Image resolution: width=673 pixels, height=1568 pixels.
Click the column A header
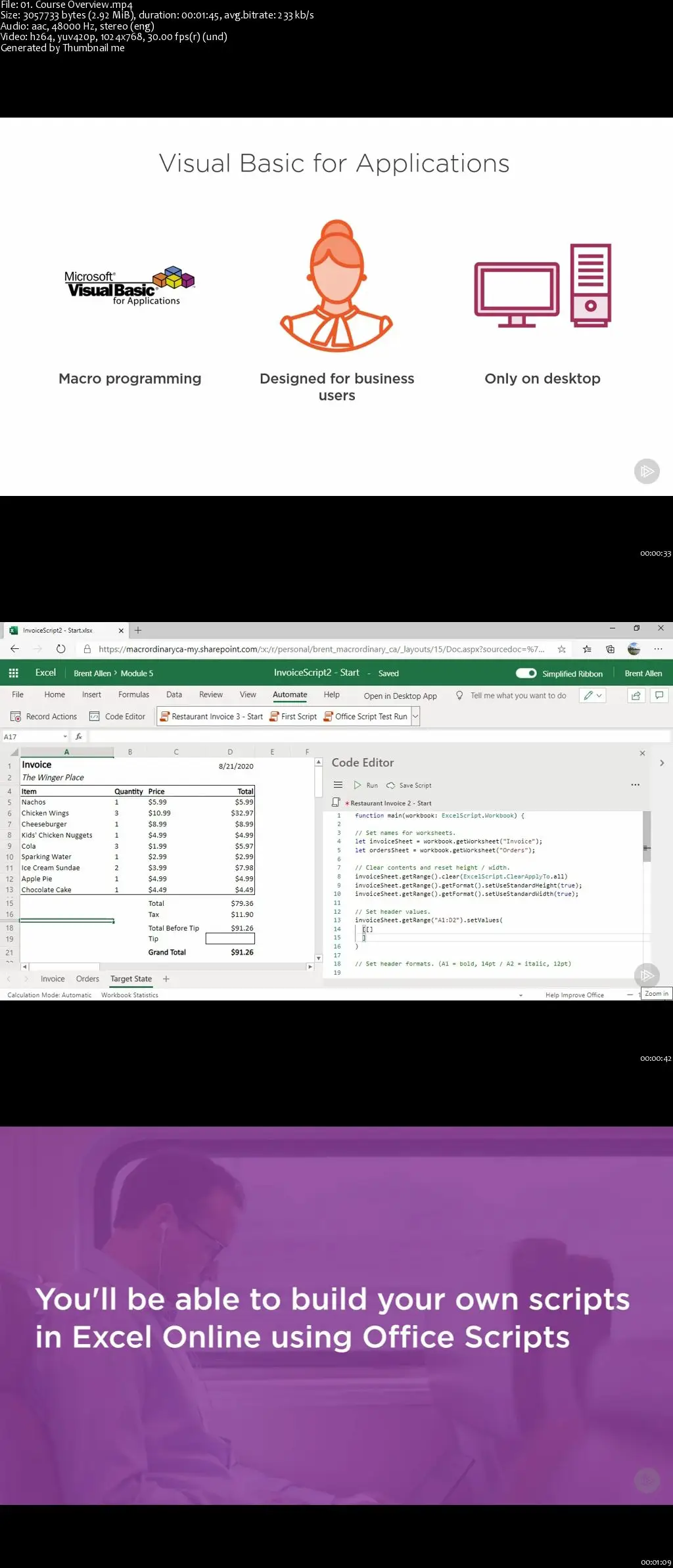point(66,752)
